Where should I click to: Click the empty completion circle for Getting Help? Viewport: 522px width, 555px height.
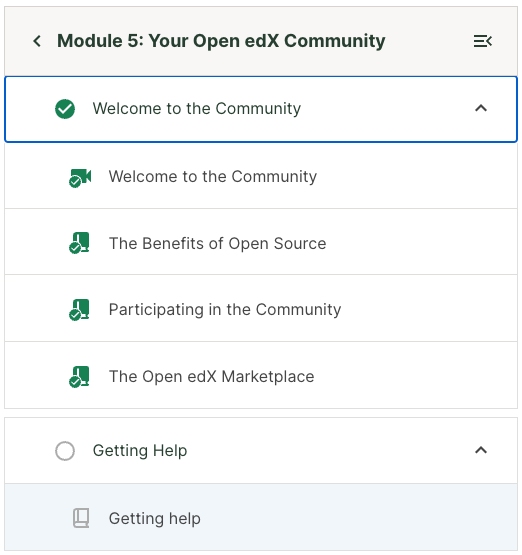tap(65, 451)
